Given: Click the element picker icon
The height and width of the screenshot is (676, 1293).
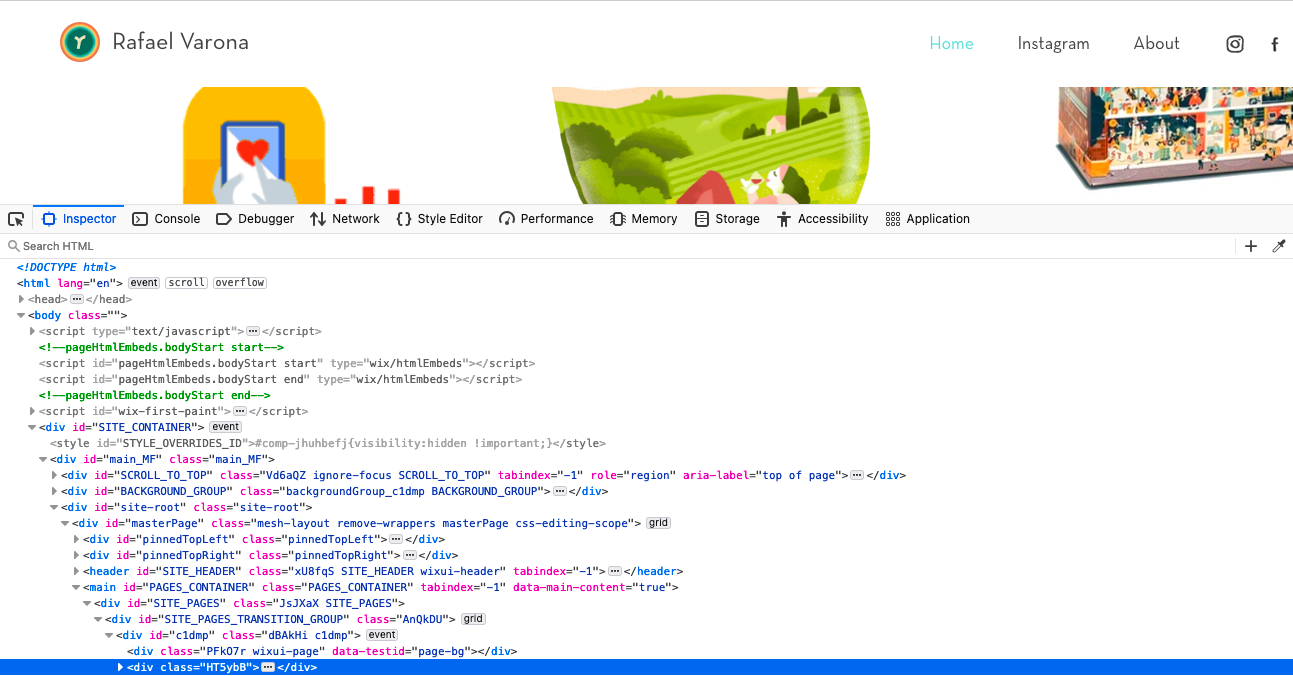Looking at the screenshot, I should click(16, 219).
